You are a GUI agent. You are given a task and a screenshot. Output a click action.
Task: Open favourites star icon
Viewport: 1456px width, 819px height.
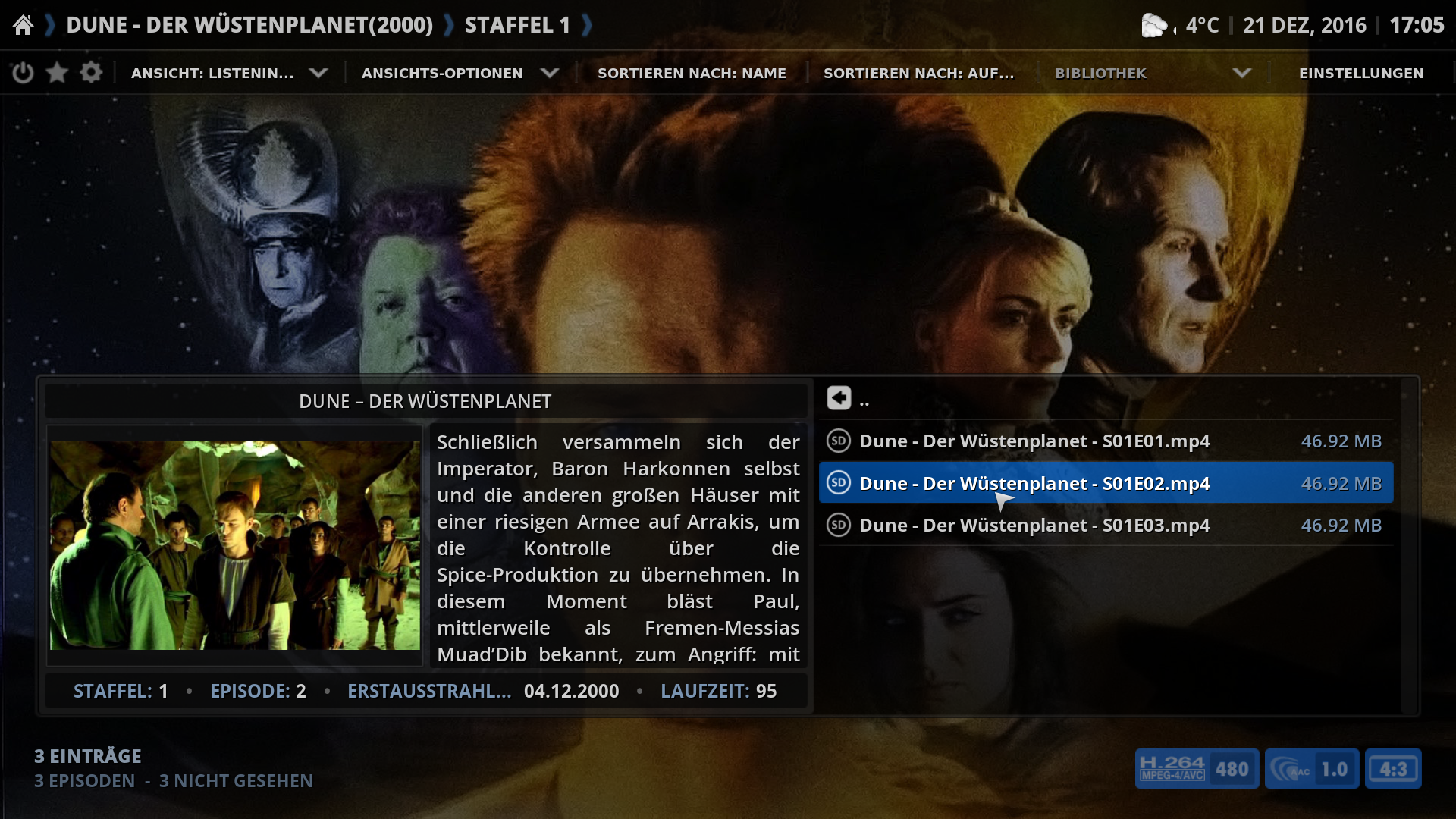point(57,73)
